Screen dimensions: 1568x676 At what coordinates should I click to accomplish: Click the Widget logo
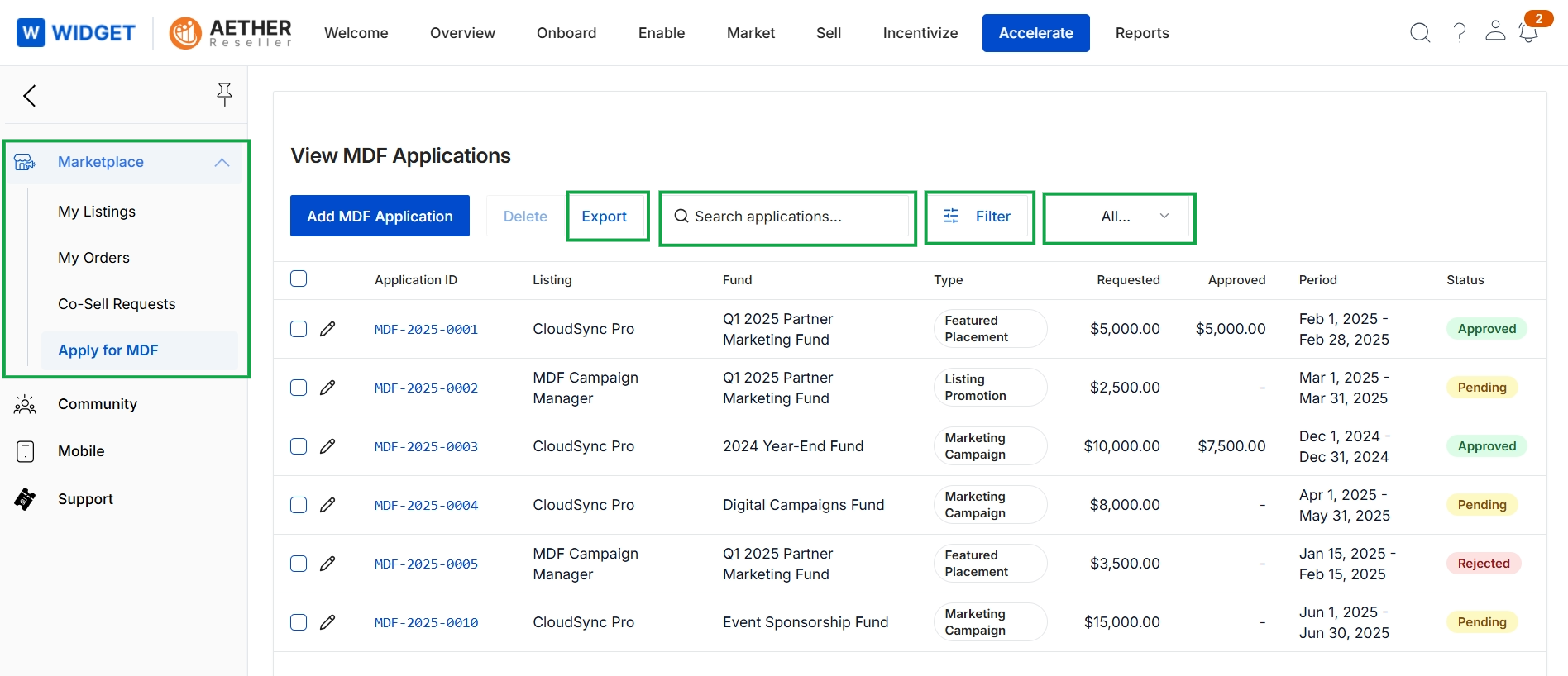[76, 33]
